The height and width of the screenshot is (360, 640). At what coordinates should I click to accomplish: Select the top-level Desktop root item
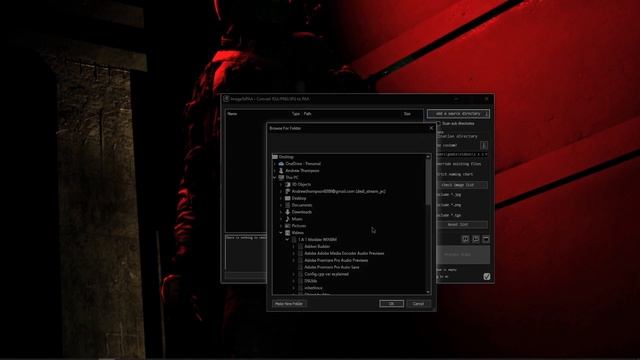tap(286, 157)
